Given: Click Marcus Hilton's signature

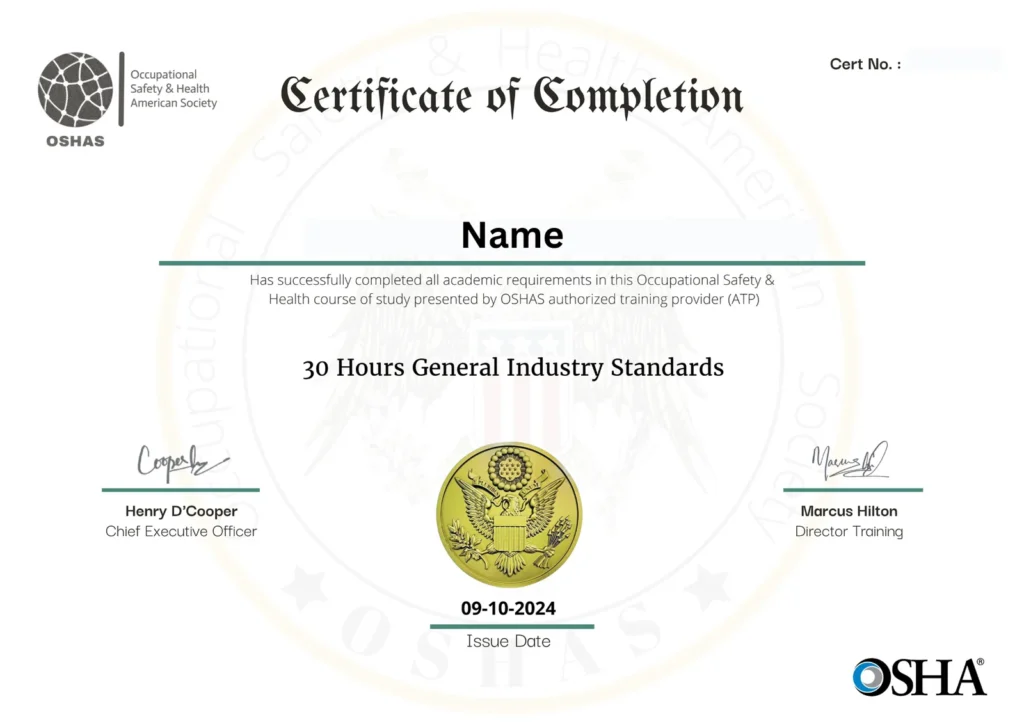Looking at the screenshot, I should pos(851,461).
